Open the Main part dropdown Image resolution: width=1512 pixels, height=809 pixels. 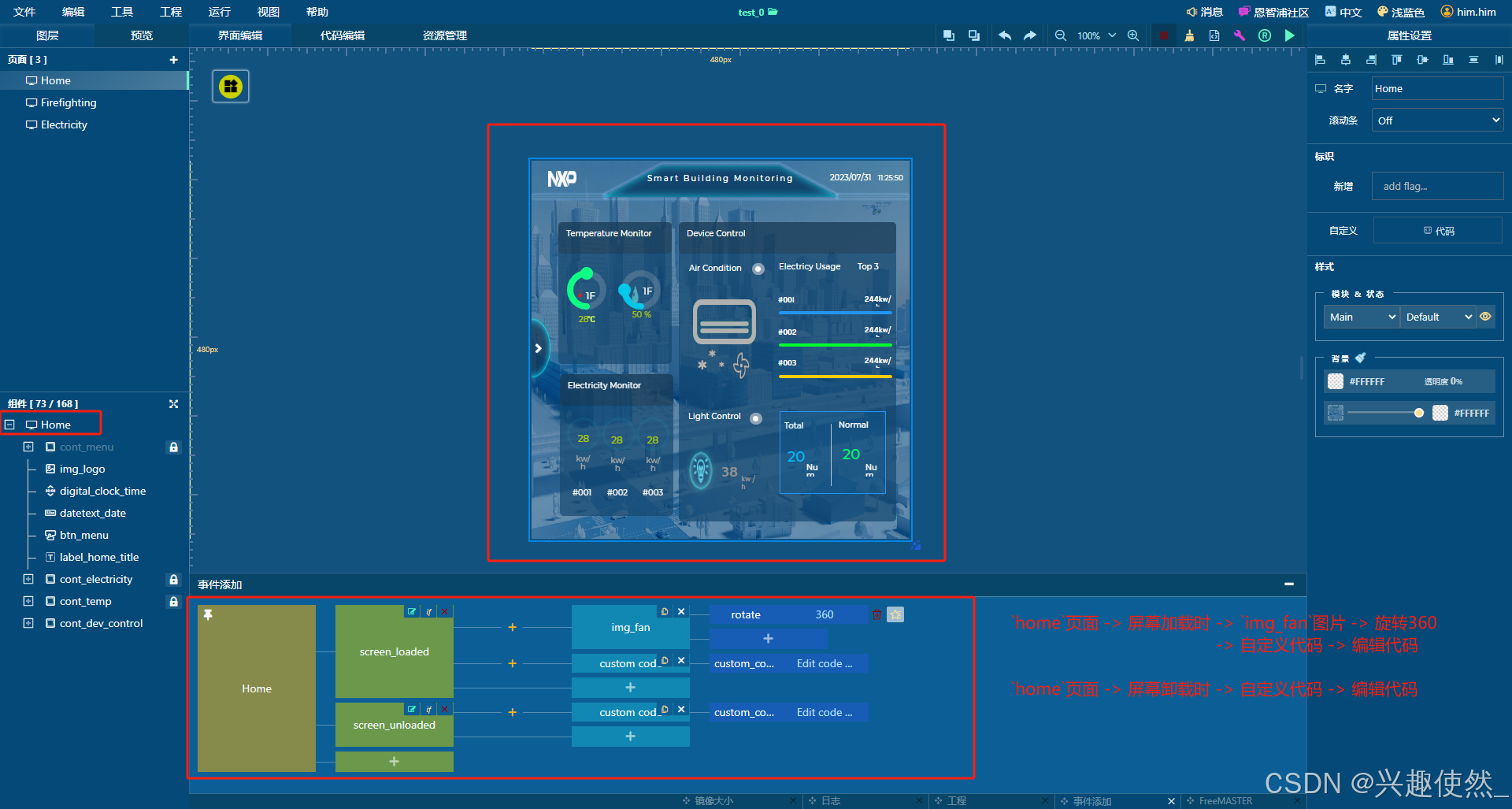[x=1362, y=317]
